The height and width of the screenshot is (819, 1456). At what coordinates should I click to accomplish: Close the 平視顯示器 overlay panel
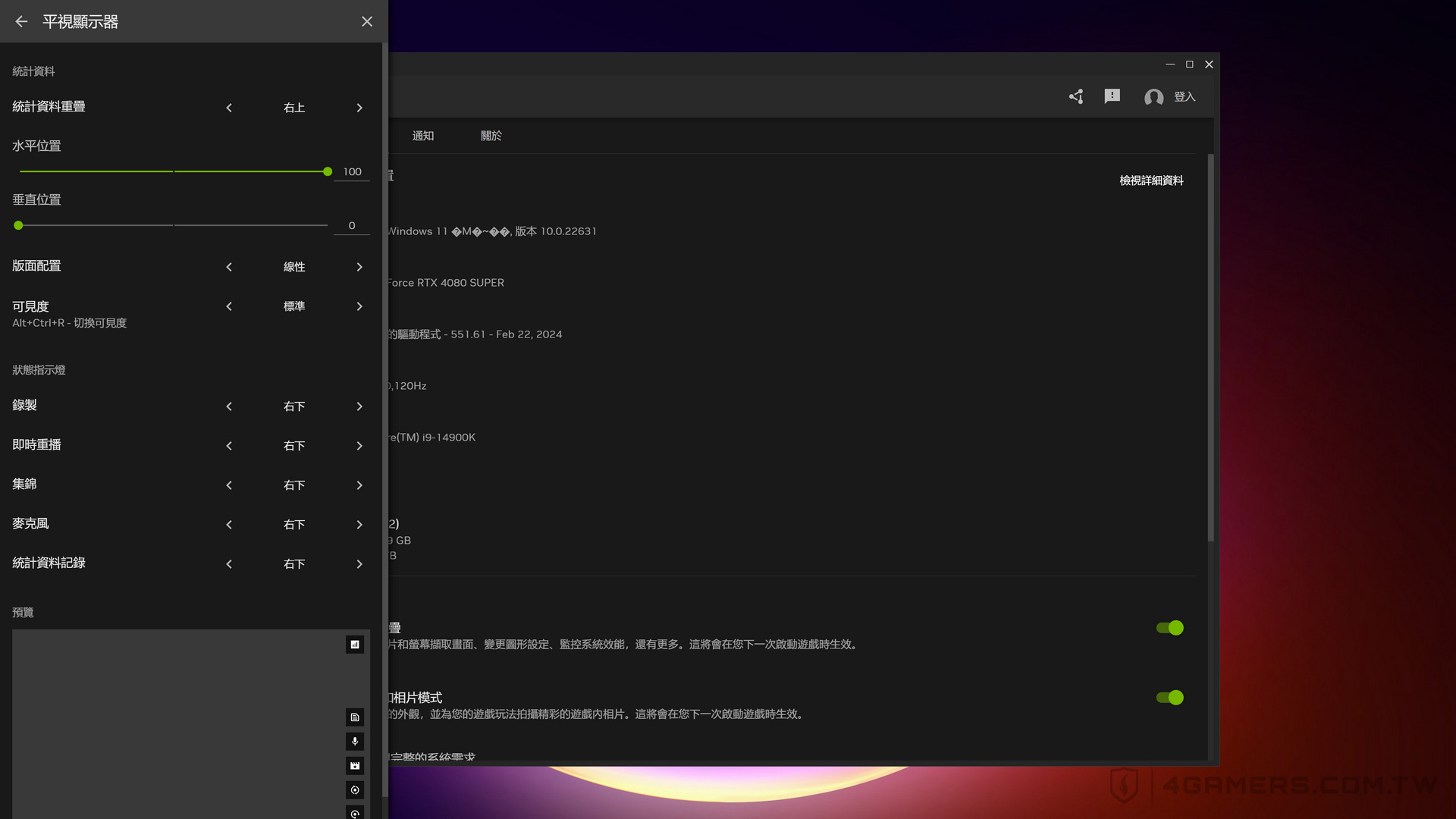pos(367,21)
